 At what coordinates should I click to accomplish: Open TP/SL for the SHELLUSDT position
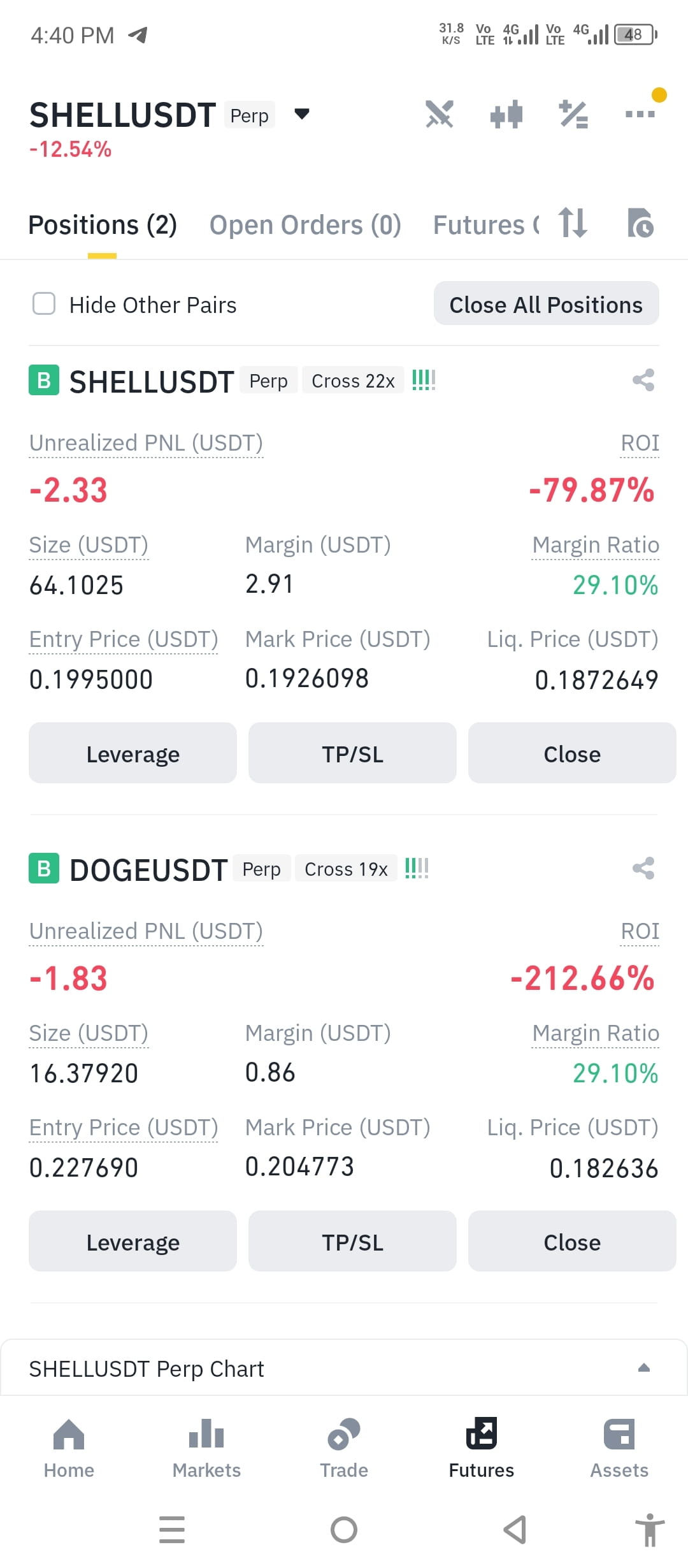pyautogui.click(x=352, y=753)
